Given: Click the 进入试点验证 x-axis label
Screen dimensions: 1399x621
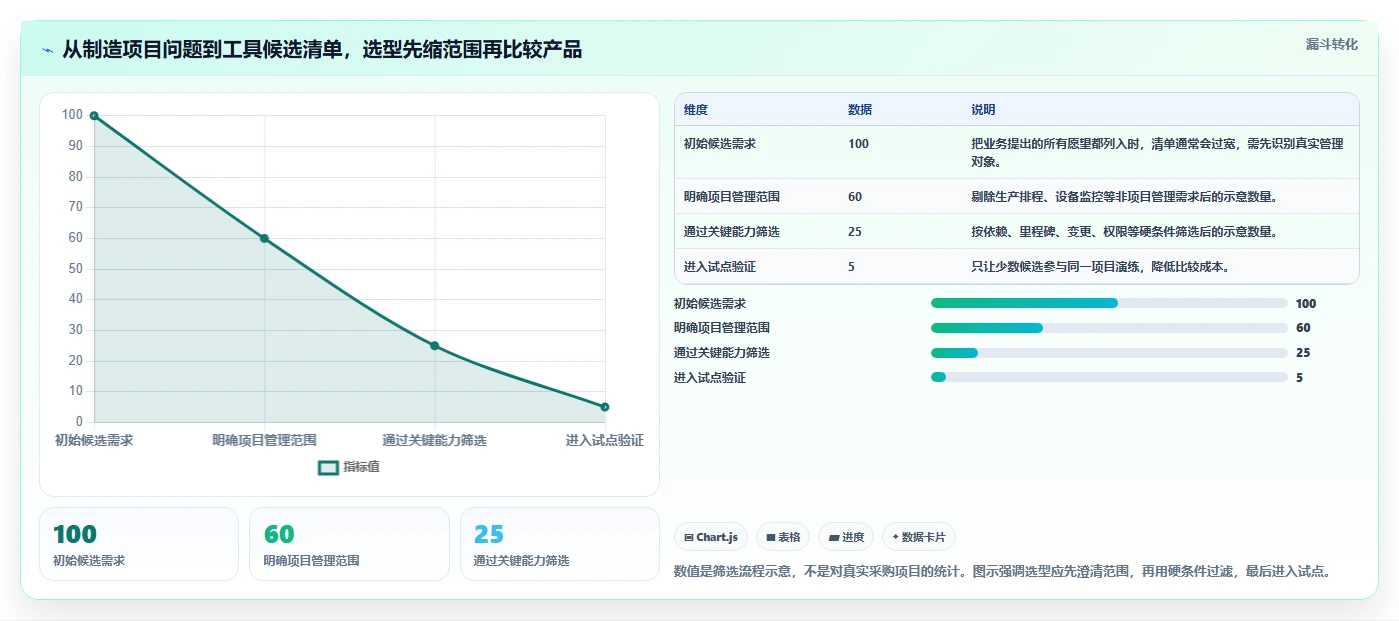Looking at the screenshot, I should (x=604, y=440).
